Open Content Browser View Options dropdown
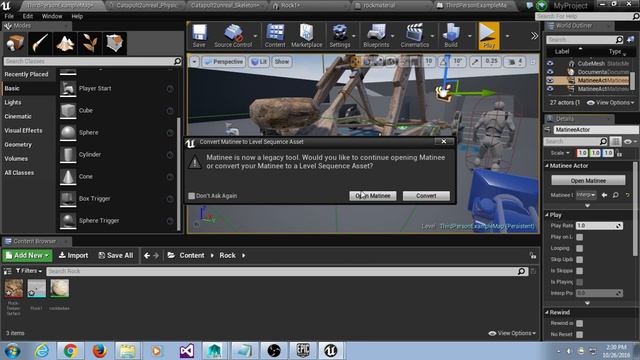 tap(512, 333)
